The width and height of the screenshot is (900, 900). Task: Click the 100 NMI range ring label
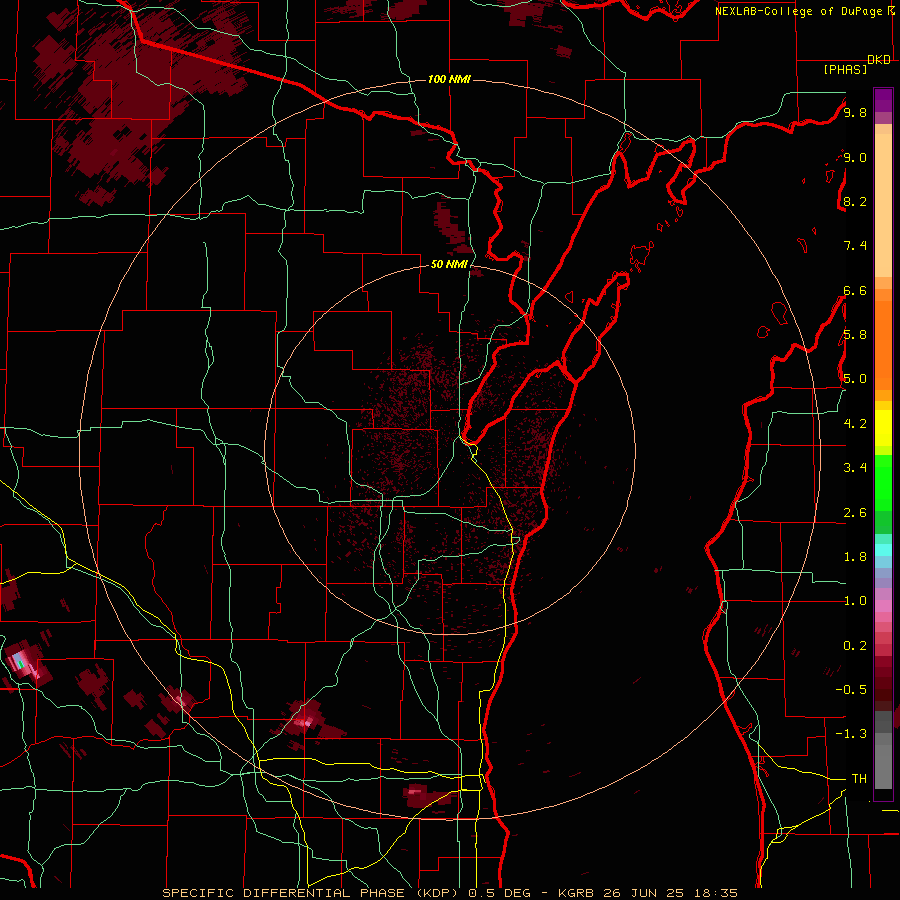click(x=449, y=79)
